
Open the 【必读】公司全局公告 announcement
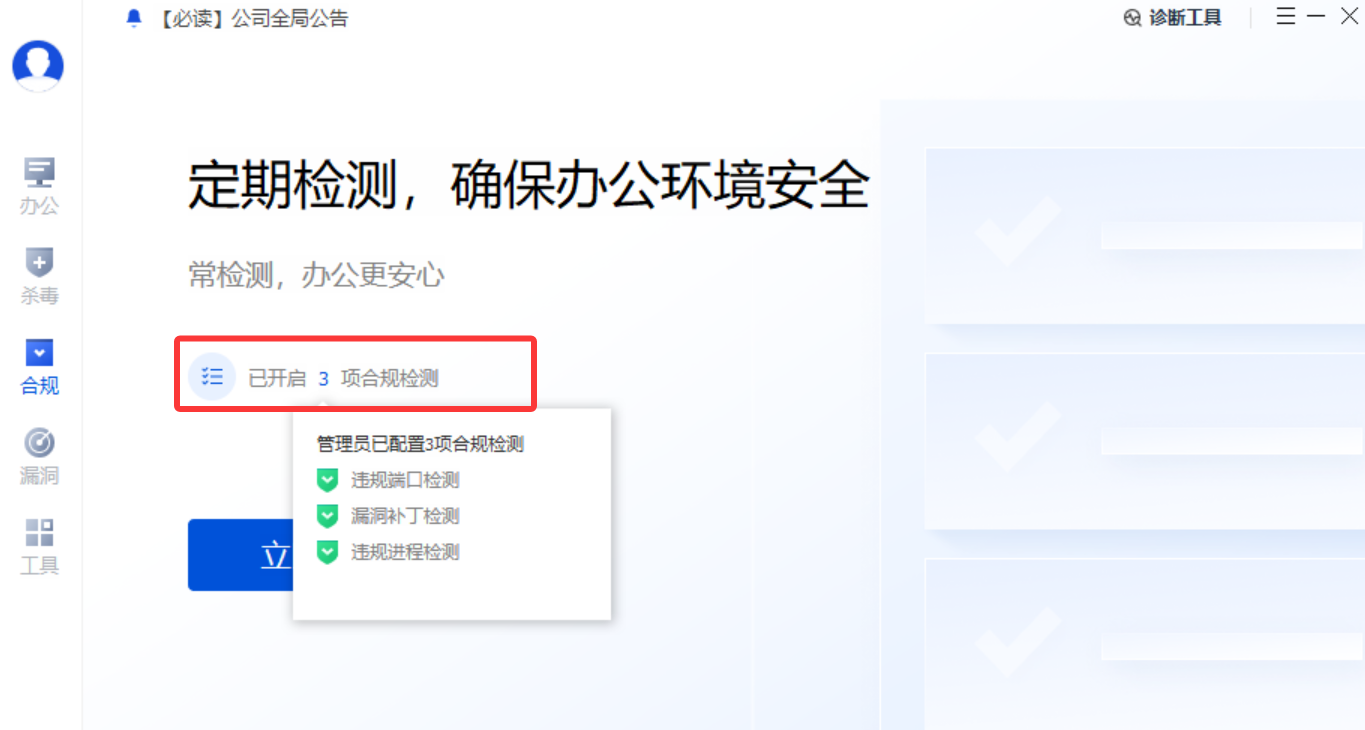click(x=252, y=18)
